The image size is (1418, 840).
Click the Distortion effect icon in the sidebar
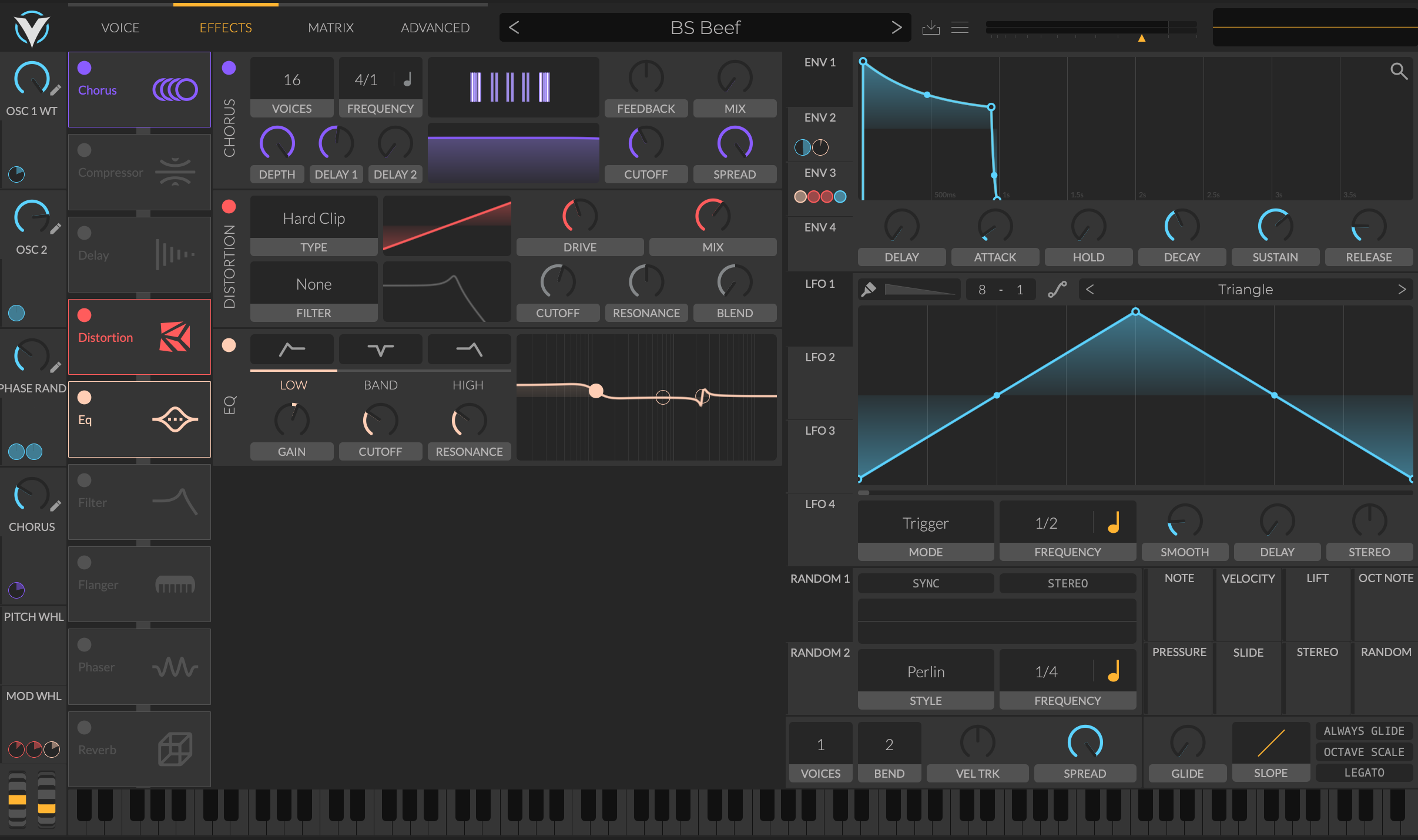click(x=175, y=337)
